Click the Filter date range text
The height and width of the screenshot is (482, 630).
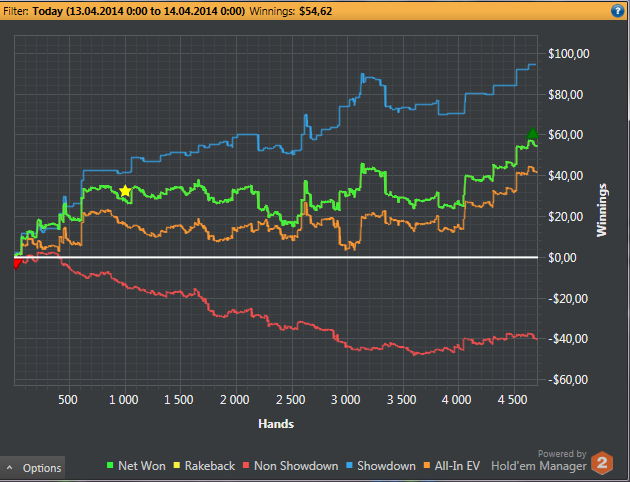[x=139, y=11]
